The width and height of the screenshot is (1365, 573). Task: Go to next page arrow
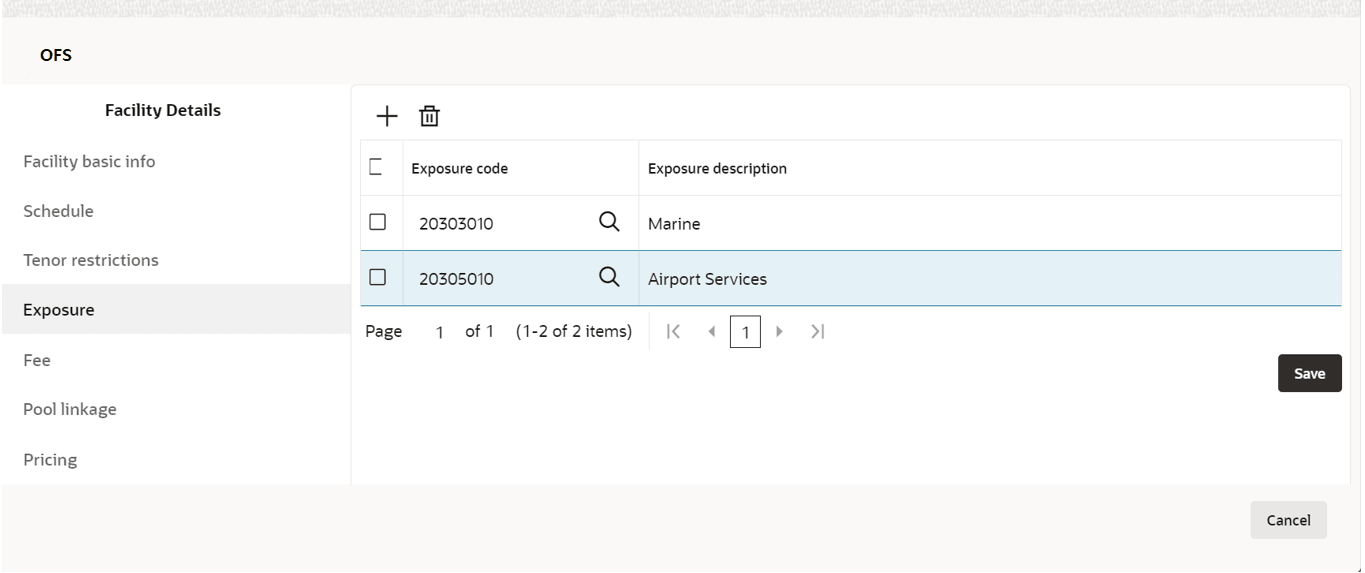click(x=780, y=332)
